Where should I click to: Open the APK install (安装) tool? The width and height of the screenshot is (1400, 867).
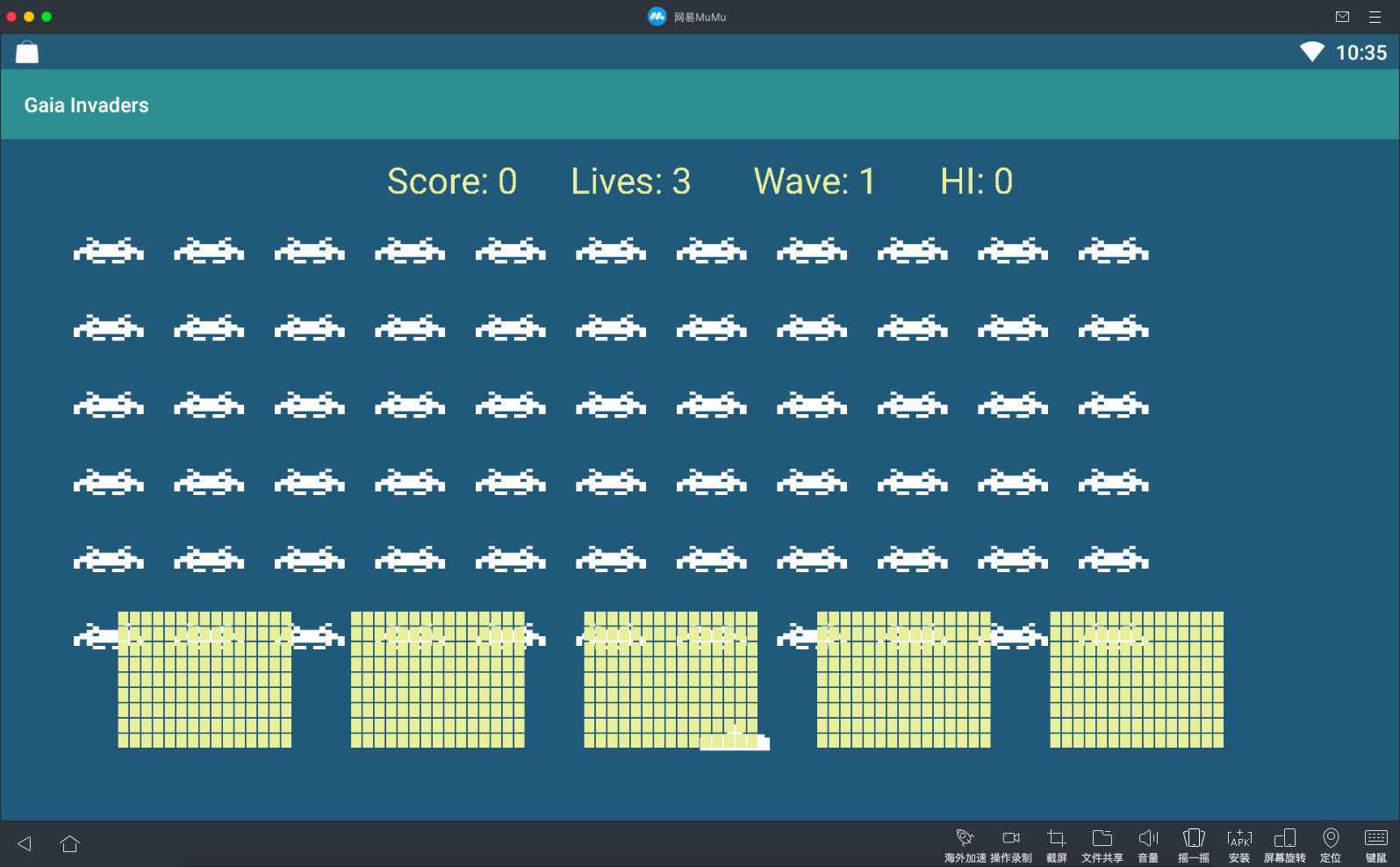click(1239, 845)
